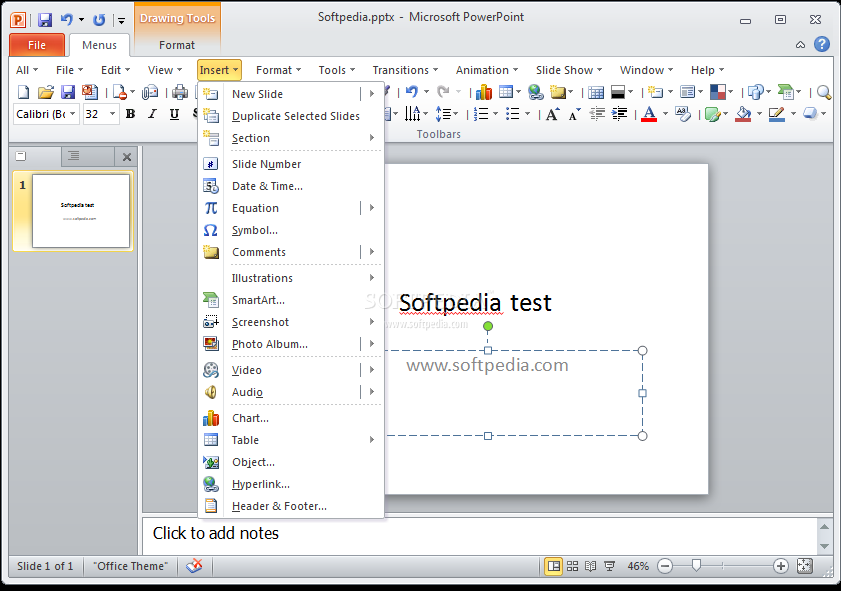Open Illustrations submenu
Viewport: 841px width, 591px height.
[x=291, y=278]
